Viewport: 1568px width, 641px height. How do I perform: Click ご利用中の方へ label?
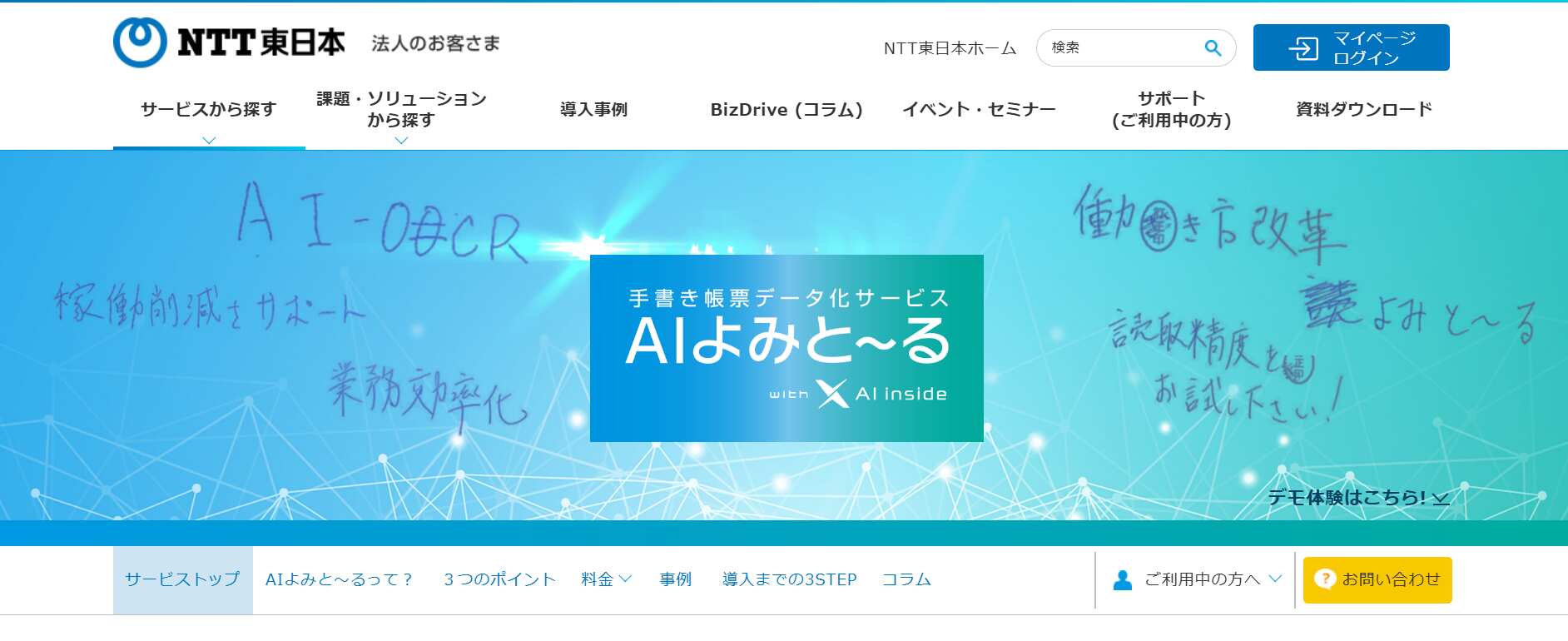1202,579
